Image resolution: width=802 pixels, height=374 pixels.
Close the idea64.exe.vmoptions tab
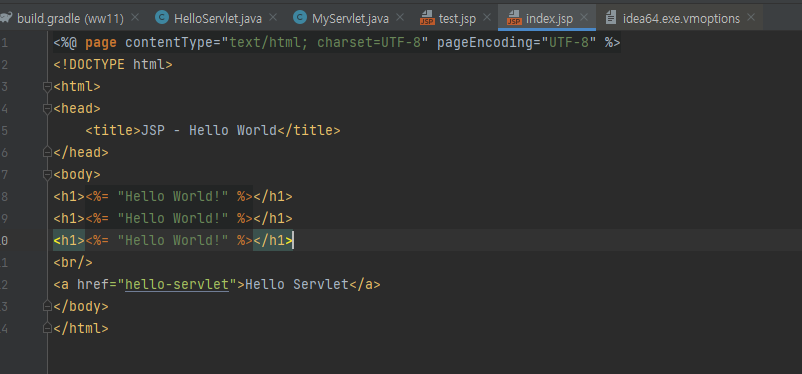751,17
